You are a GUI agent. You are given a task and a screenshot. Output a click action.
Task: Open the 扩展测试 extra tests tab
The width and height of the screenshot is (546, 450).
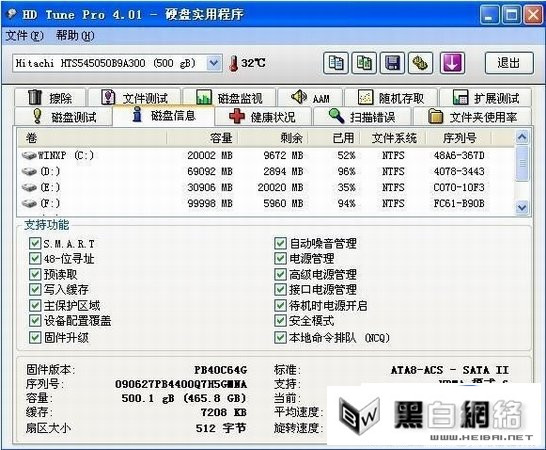coord(486,98)
